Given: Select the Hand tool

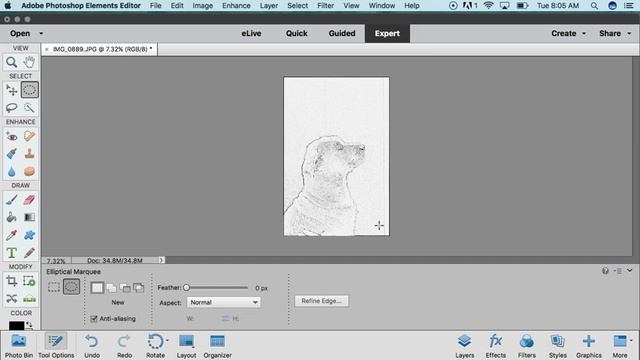Looking at the screenshot, I should click(29, 62).
